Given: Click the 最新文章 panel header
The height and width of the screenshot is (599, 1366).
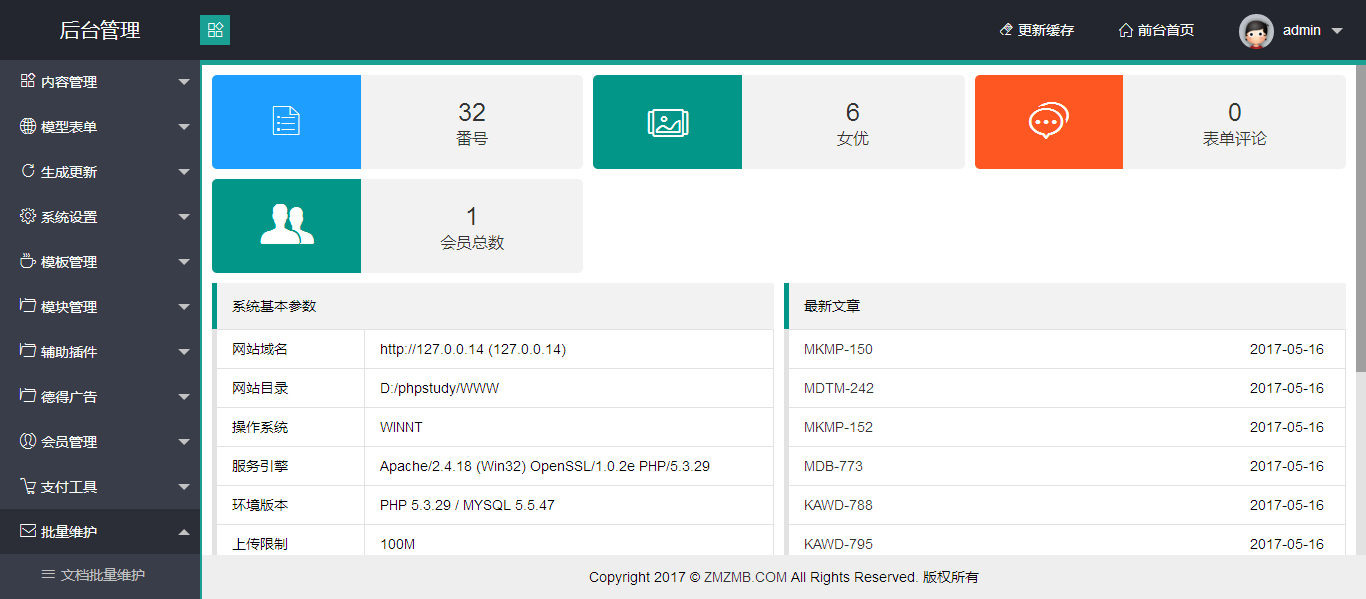Looking at the screenshot, I should click(x=1065, y=306).
